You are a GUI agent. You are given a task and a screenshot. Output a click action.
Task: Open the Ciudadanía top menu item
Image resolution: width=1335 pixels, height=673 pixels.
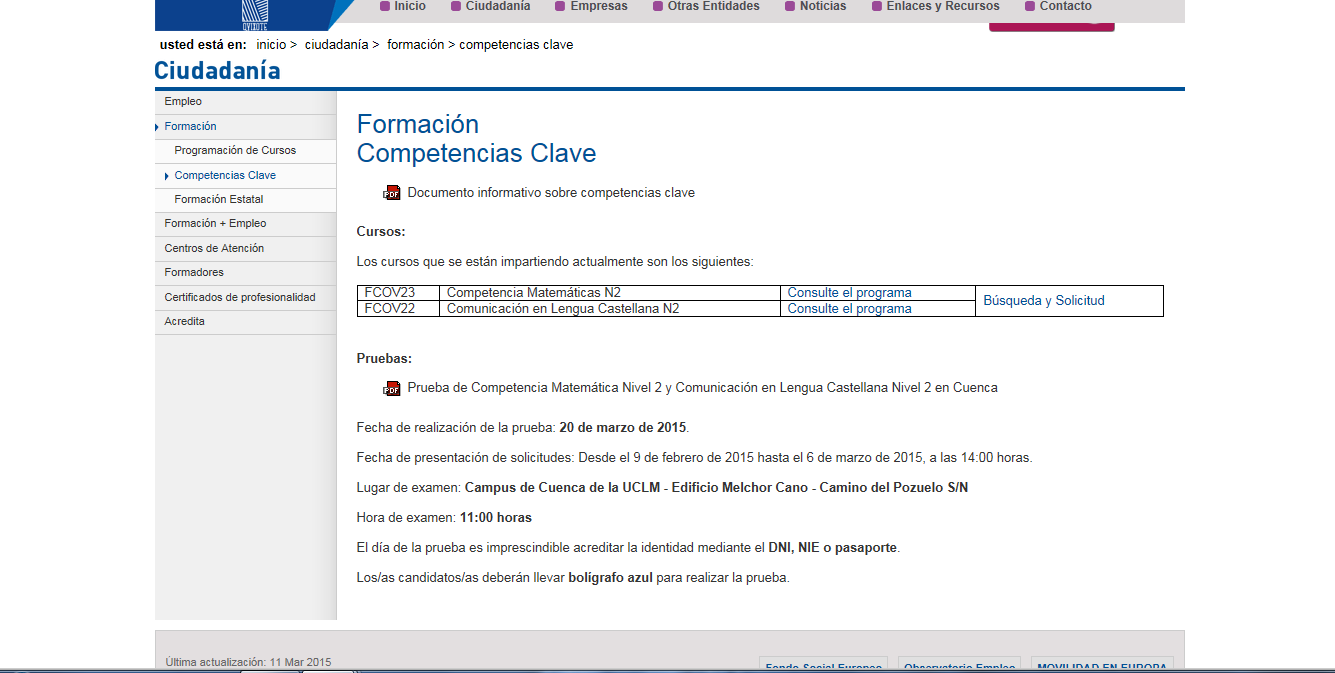pyautogui.click(x=497, y=7)
